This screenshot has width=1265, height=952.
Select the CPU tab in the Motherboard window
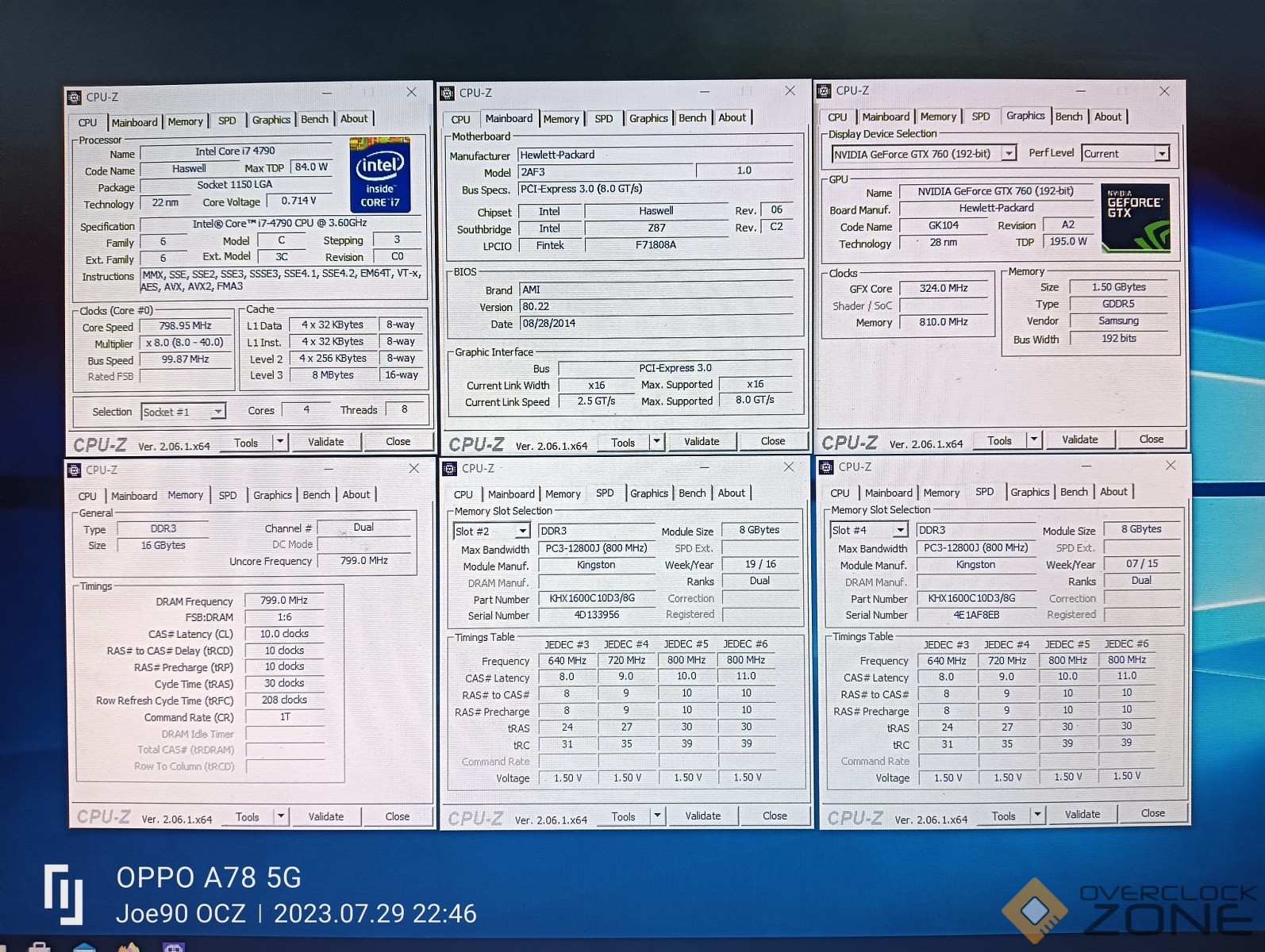(x=460, y=119)
